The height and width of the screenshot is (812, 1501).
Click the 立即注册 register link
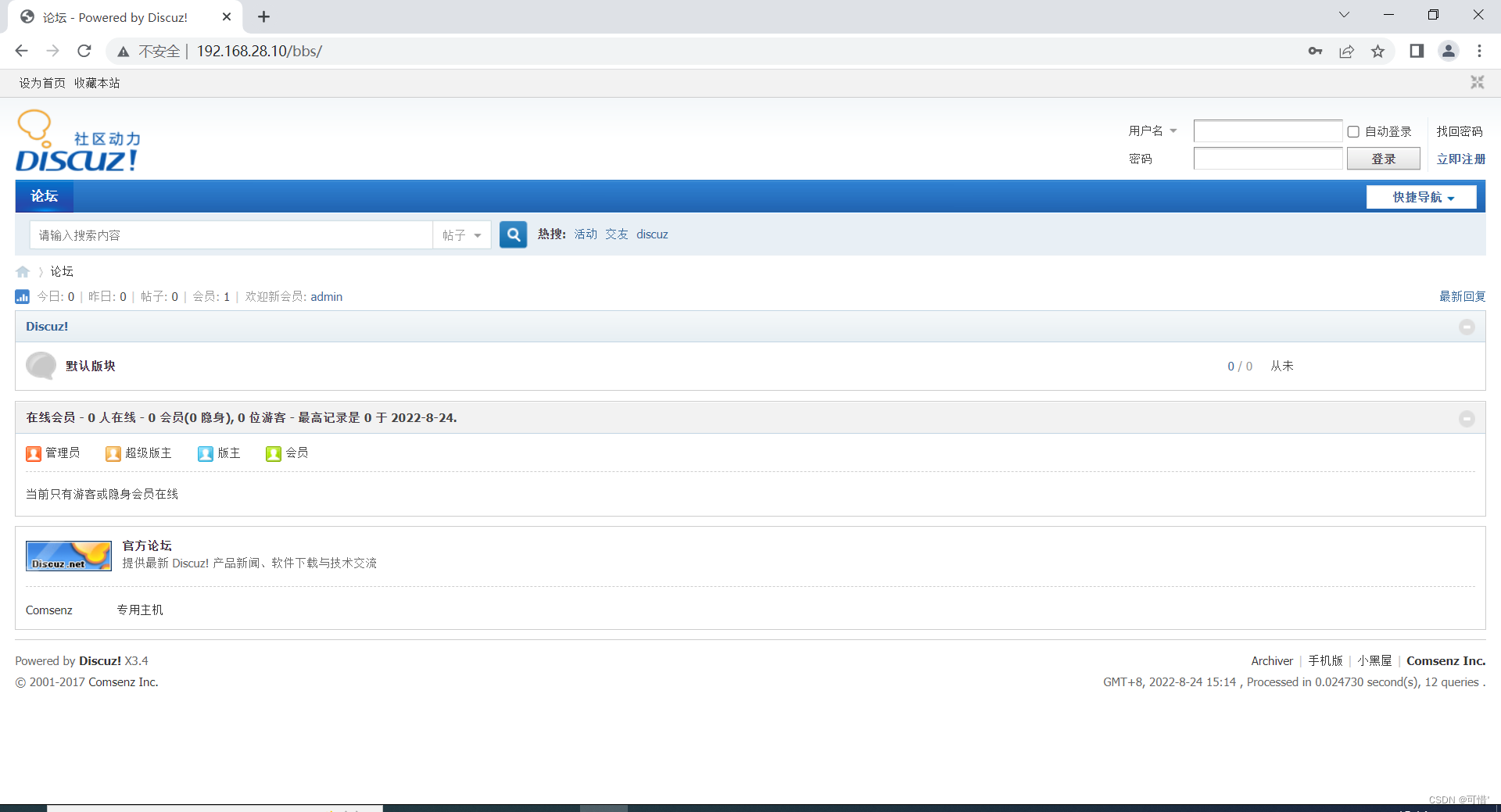point(1460,159)
